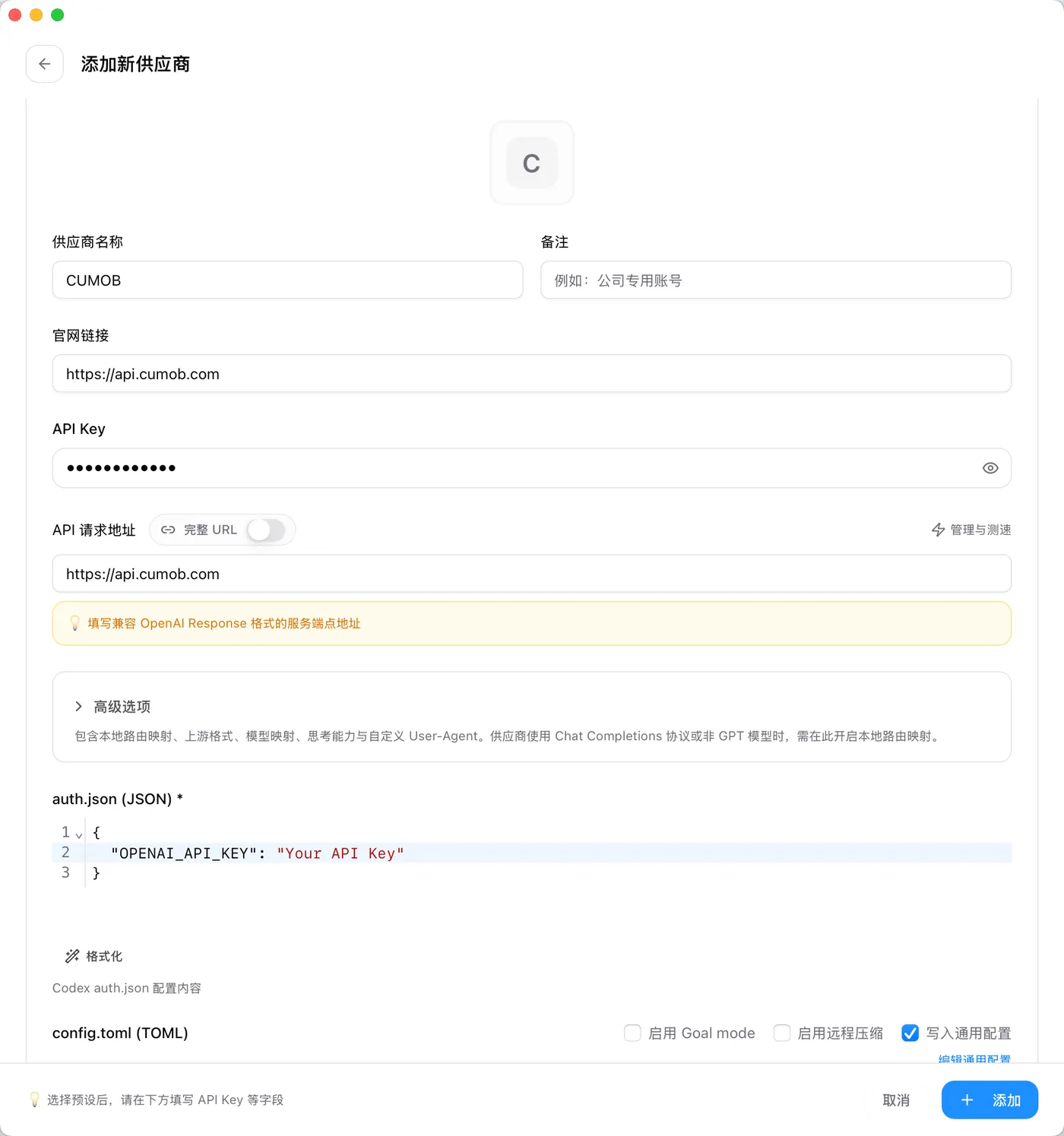Click the 备注 input field
Screen dimensions: 1064x1136
tap(776, 280)
